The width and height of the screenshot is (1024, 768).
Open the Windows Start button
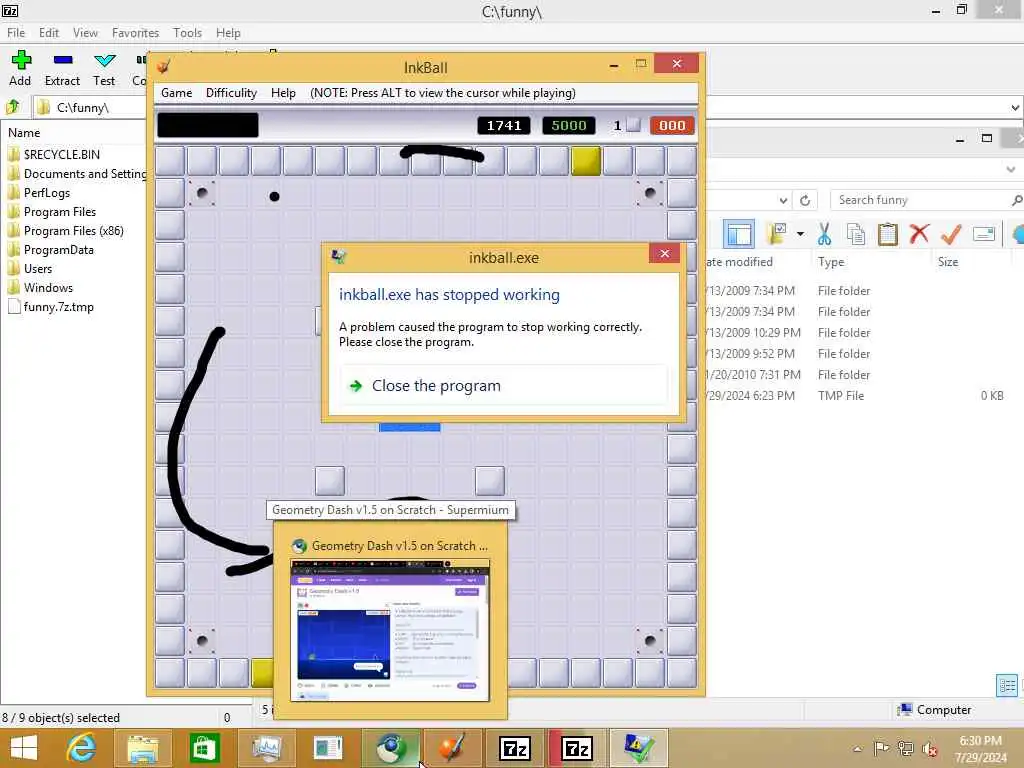24,748
